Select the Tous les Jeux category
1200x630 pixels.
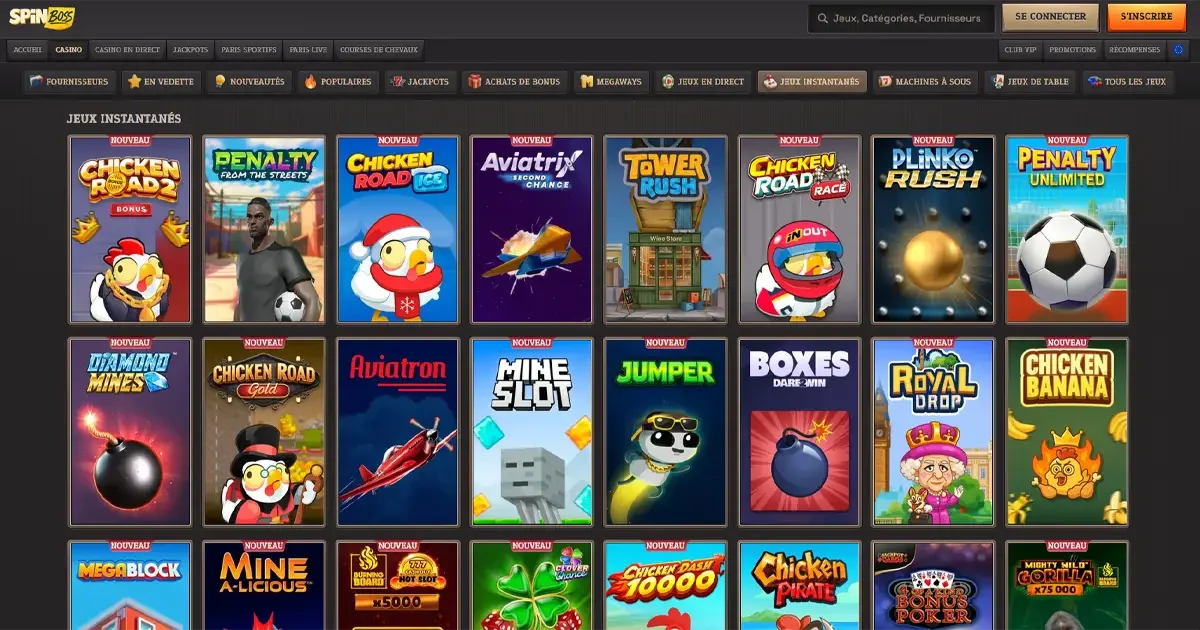(1128, 82)
